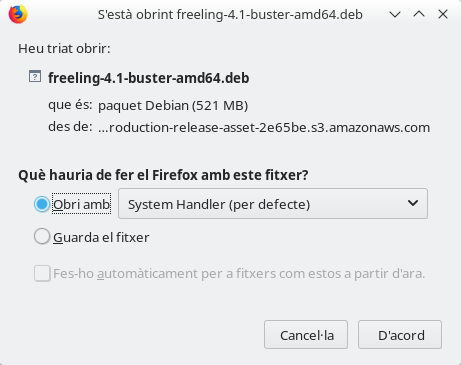Click the Cancel·la button
The height and width of the screenshot is (365, 461).
[x=306, y=335]
